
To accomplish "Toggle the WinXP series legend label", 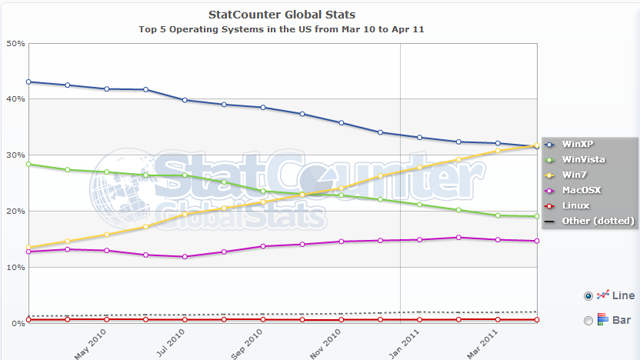I will [577, 144].
